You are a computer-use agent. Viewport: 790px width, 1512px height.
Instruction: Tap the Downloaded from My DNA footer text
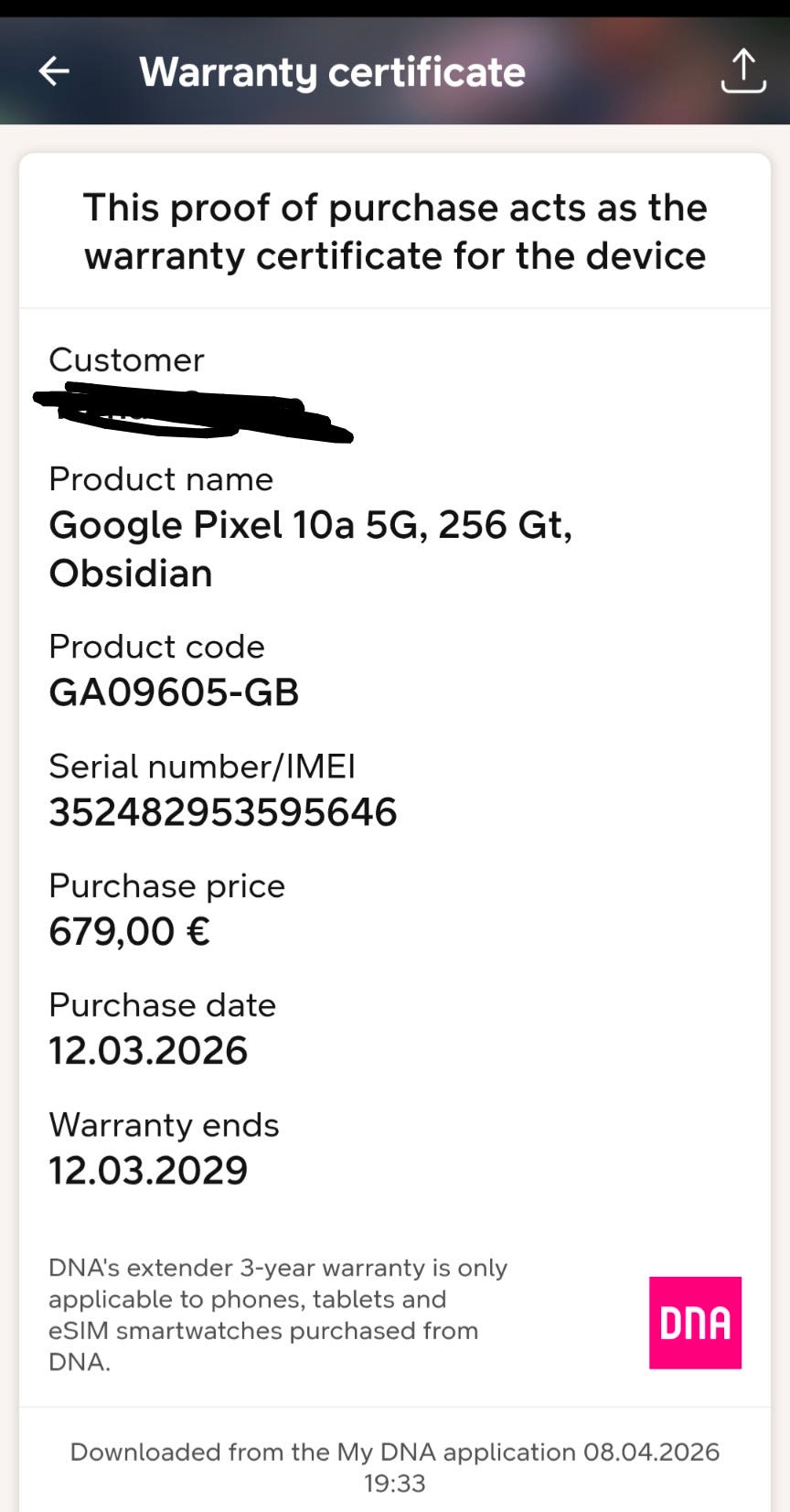395,1466
